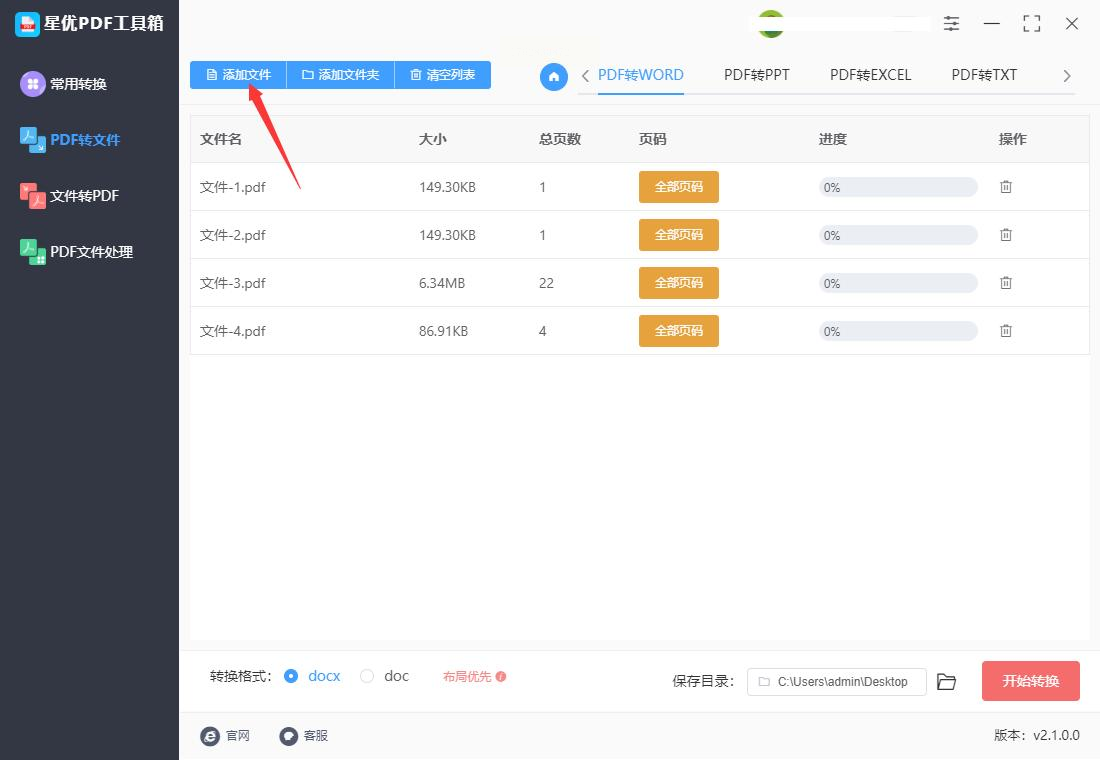The image size is (1100, 760).
Task: Open the save directory folder browse icon
Action: (x=946, y=681)
